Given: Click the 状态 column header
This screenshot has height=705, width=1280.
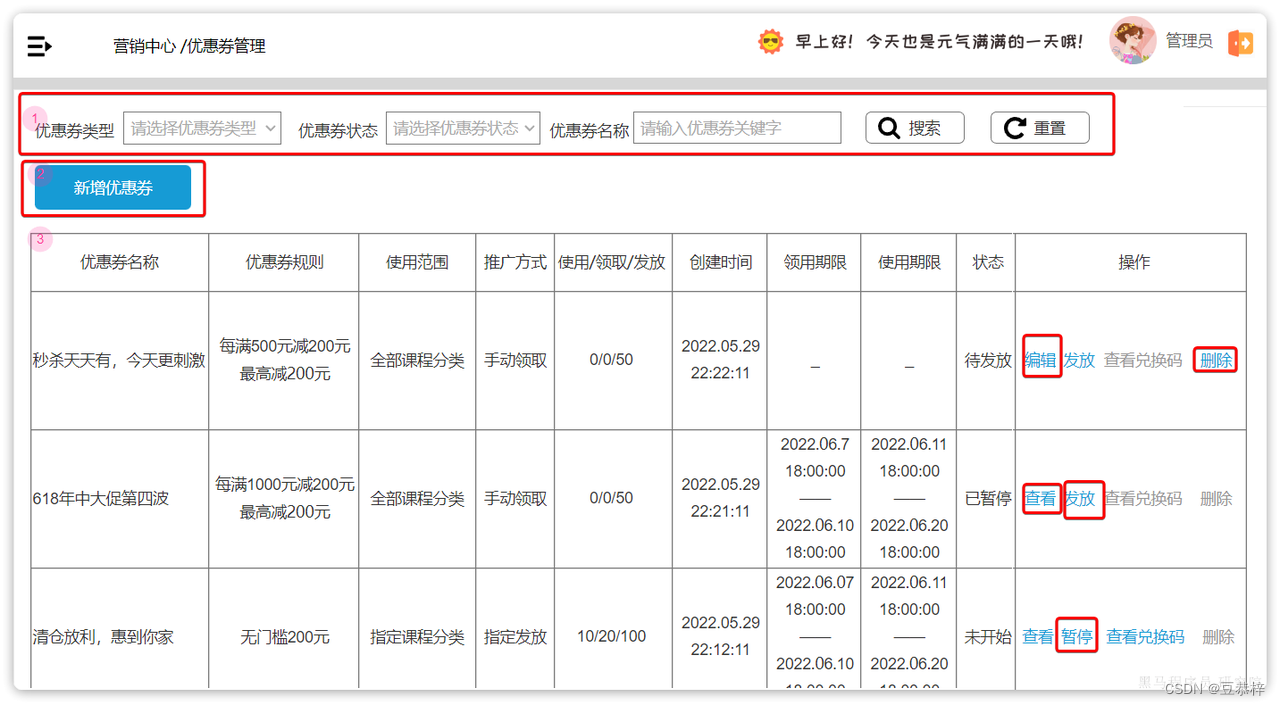Looking at the screenshot, I should 988,262.
